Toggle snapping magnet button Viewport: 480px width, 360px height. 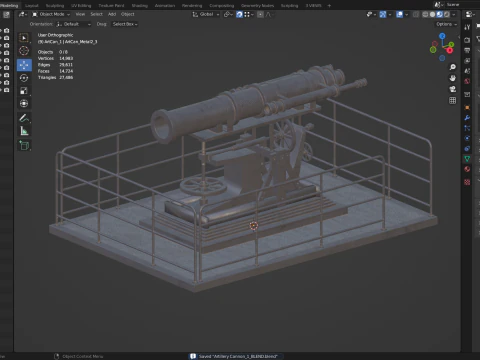click(x=239, y=14)
